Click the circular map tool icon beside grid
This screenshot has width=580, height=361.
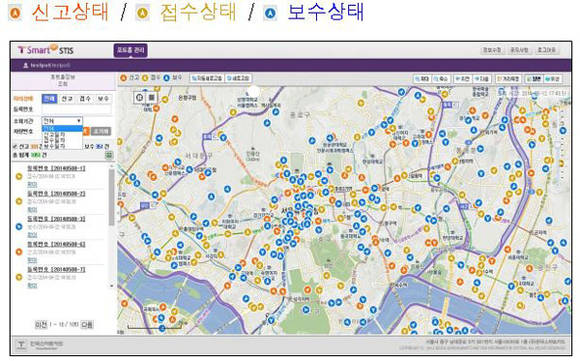[139, 97]
